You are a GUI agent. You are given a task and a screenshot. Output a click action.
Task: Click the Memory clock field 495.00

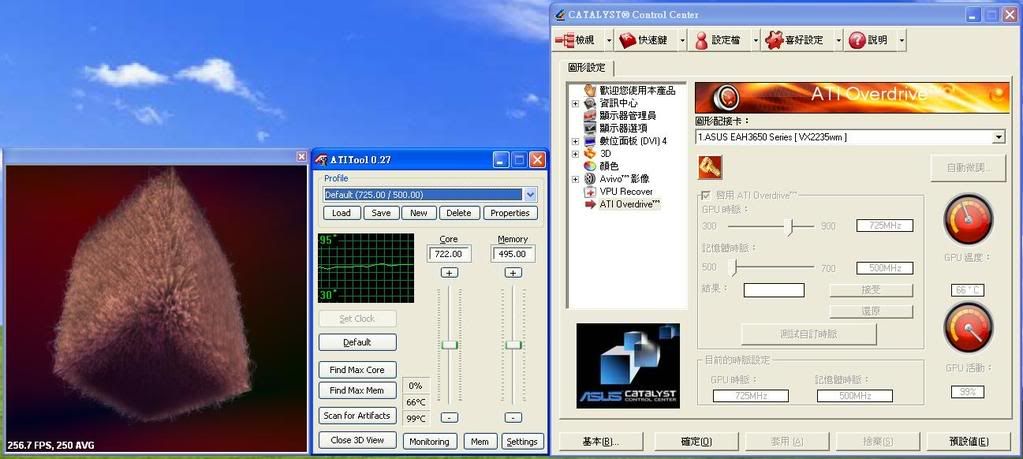[513, 254]
